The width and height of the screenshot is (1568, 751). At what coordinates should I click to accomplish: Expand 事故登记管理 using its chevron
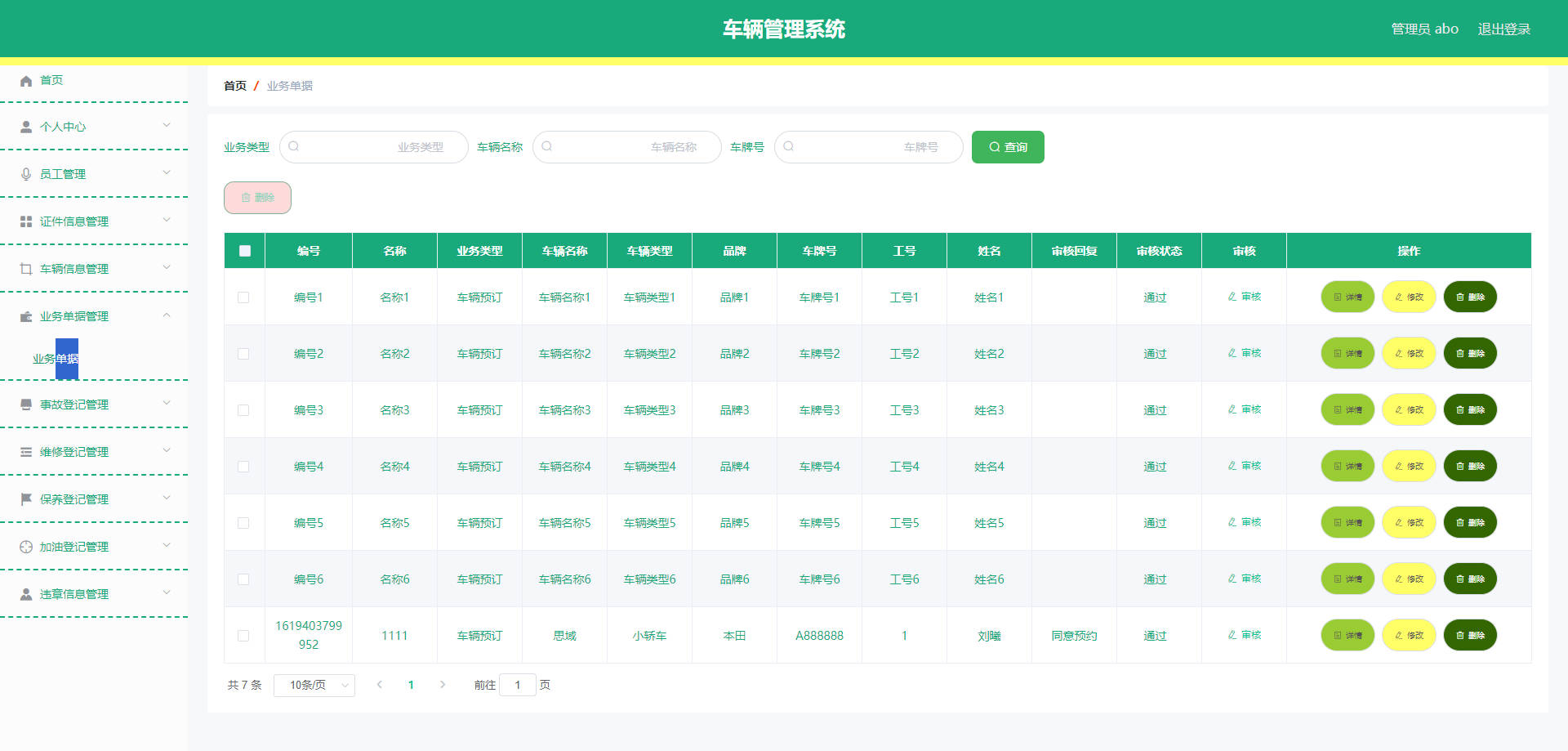click(167, 403)
